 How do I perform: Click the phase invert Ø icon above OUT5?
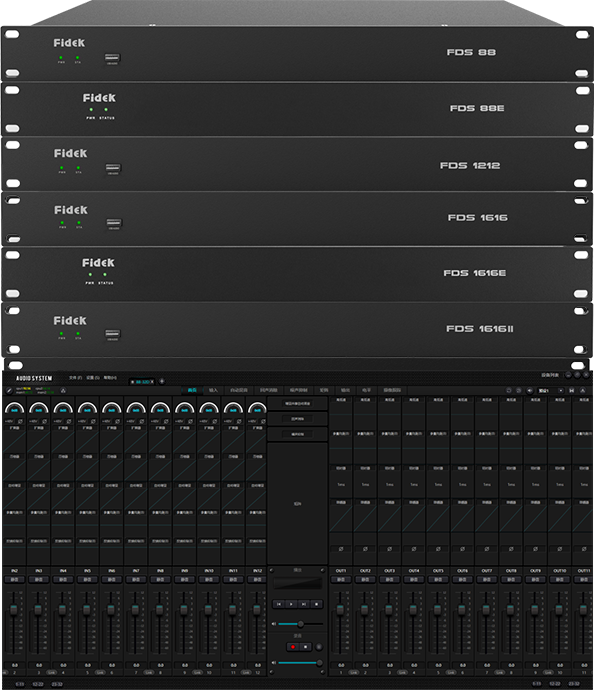coord(438,549)
